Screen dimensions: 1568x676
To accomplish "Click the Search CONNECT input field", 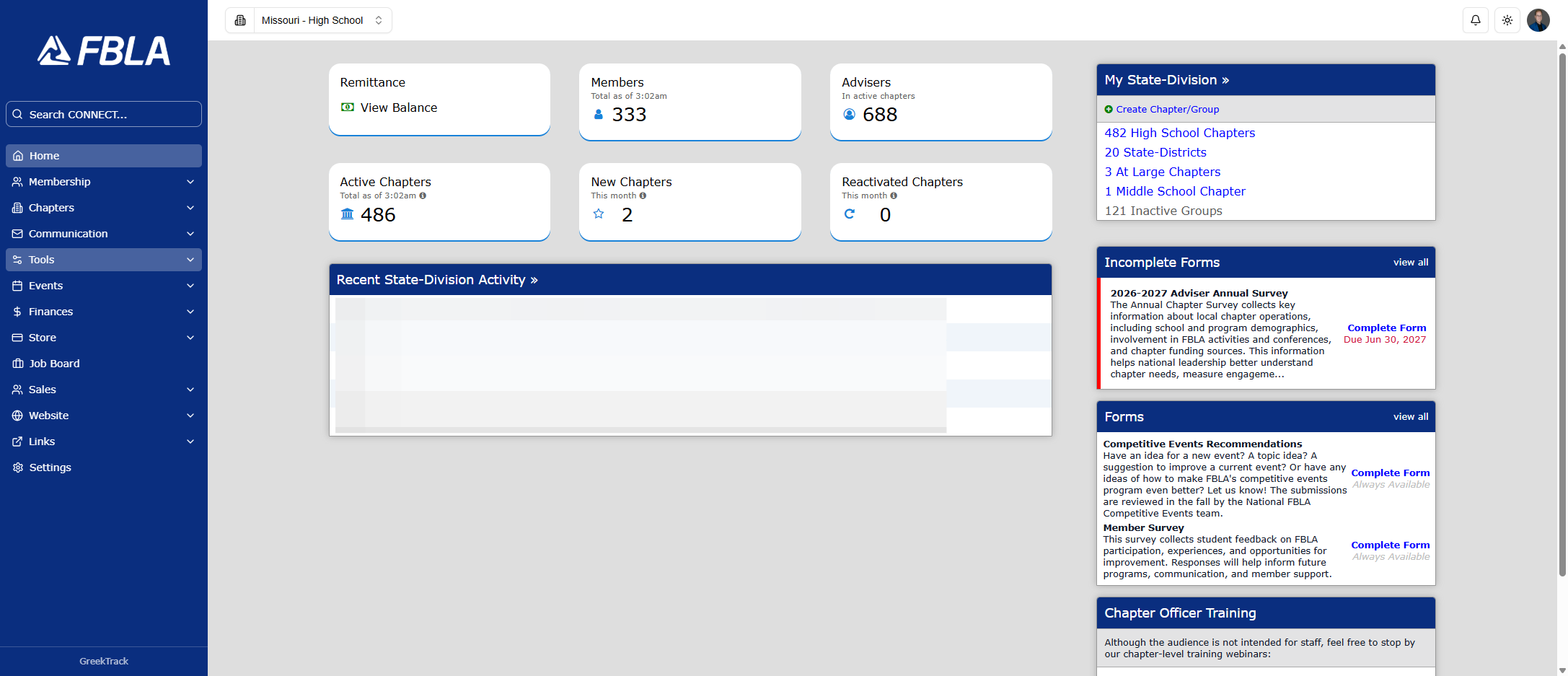I will point(104,114).
